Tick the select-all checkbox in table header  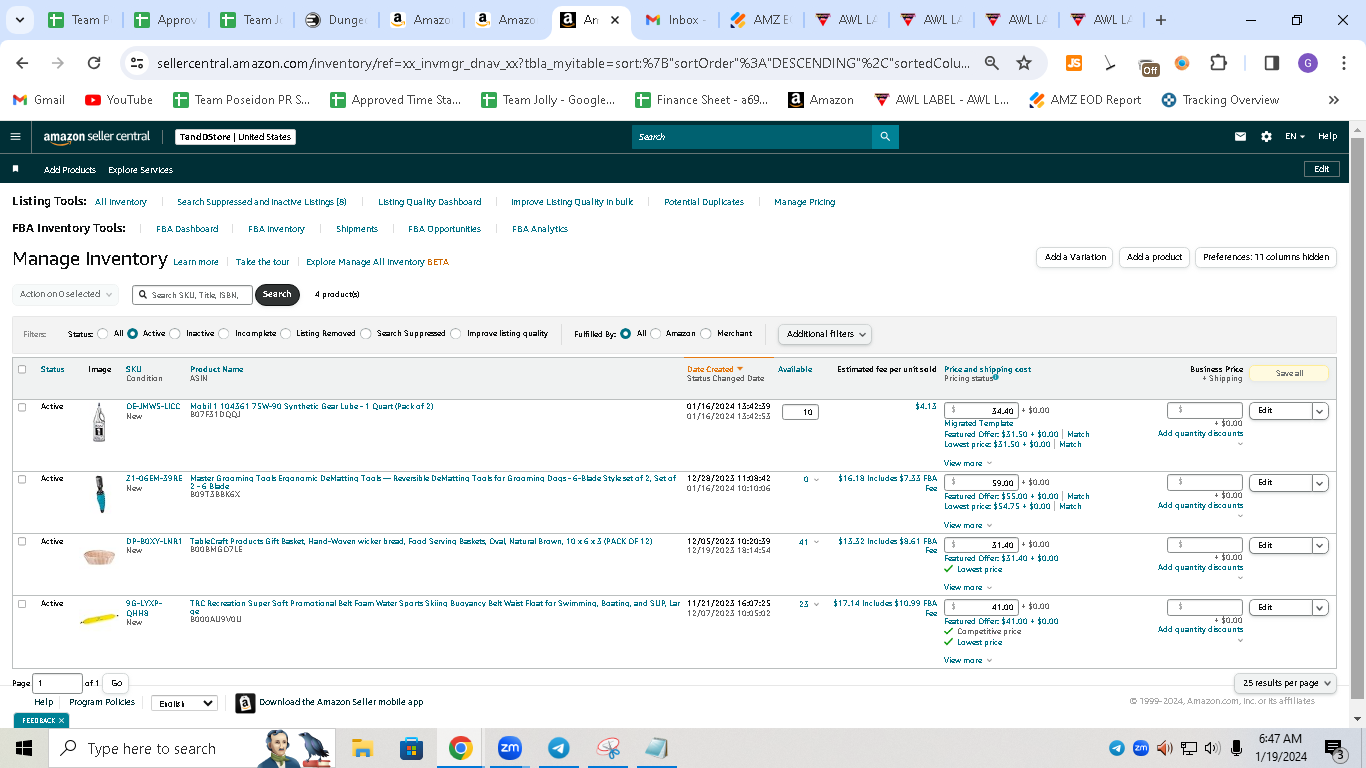22,369
